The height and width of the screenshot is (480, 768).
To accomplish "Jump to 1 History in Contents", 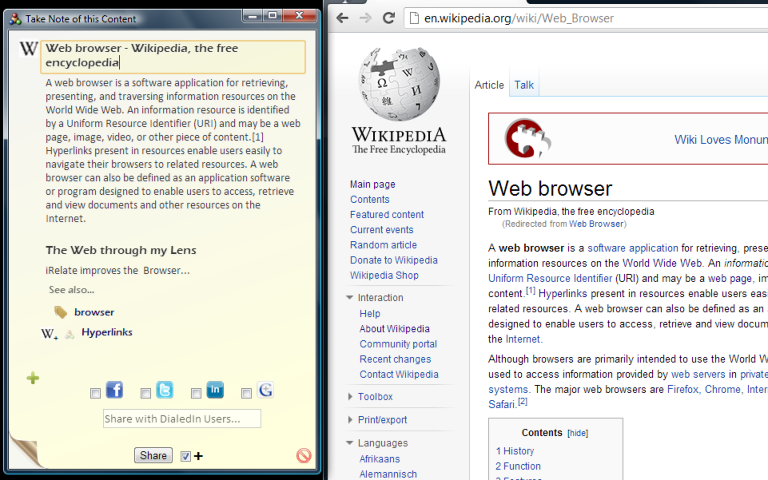I will tap(515, 451).
